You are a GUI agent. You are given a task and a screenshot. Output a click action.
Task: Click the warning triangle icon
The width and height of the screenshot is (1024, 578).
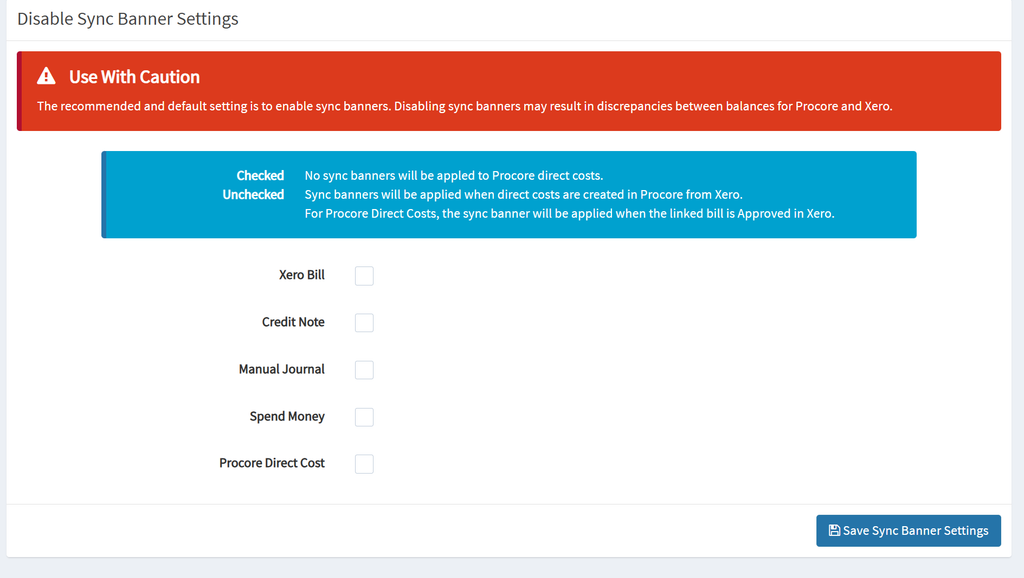pos(46,76)
